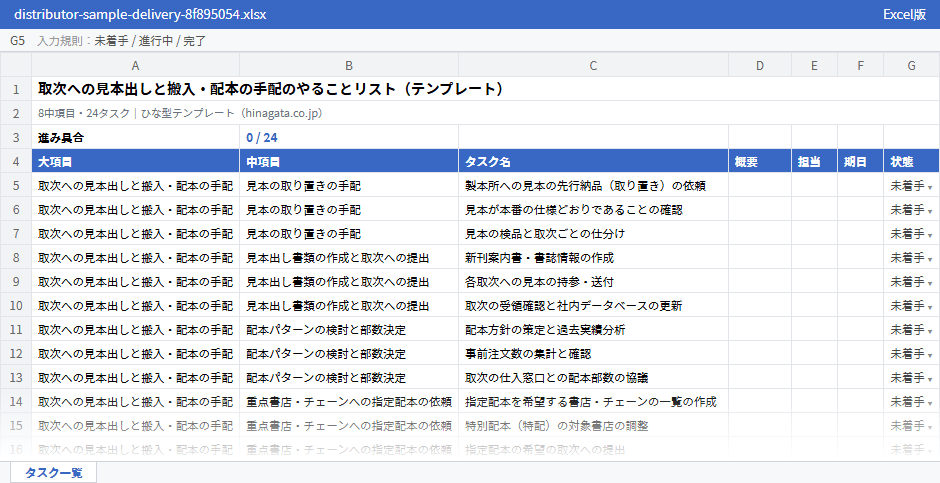This screenshot has height=483, width=940.
Task: Select row 1 header
Action: (16, 89)
